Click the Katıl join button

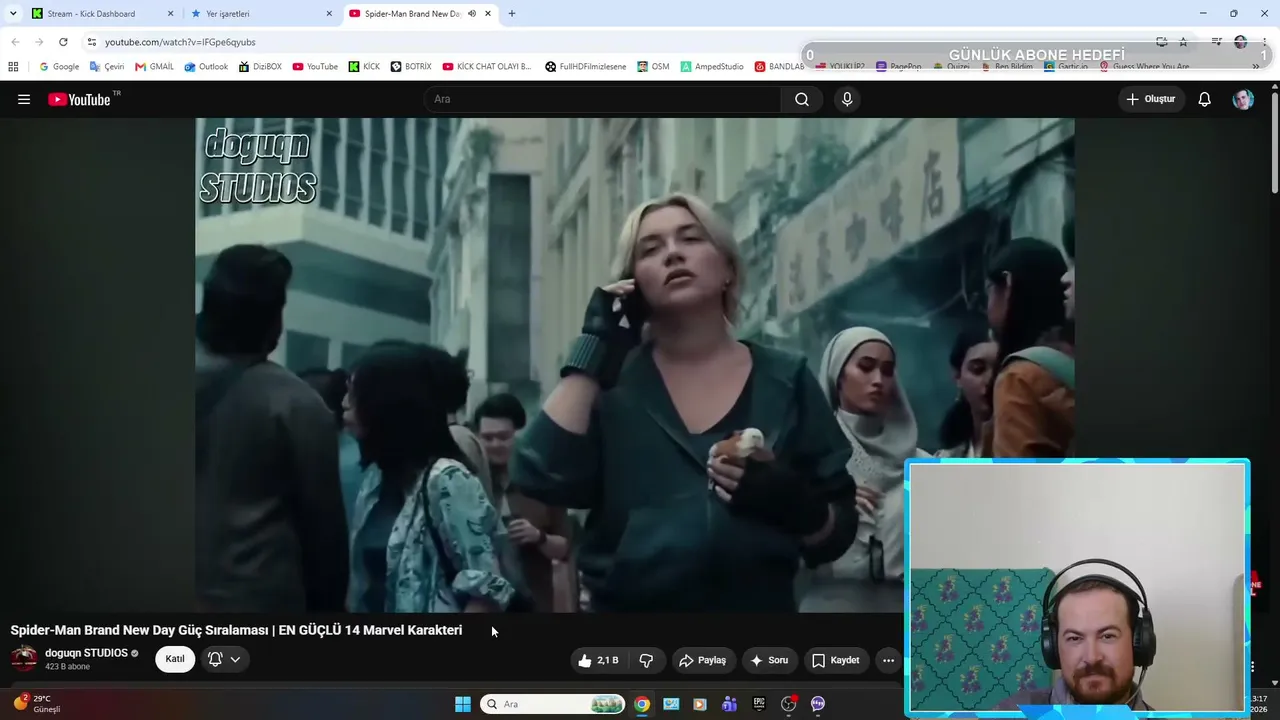click(175, 659)
